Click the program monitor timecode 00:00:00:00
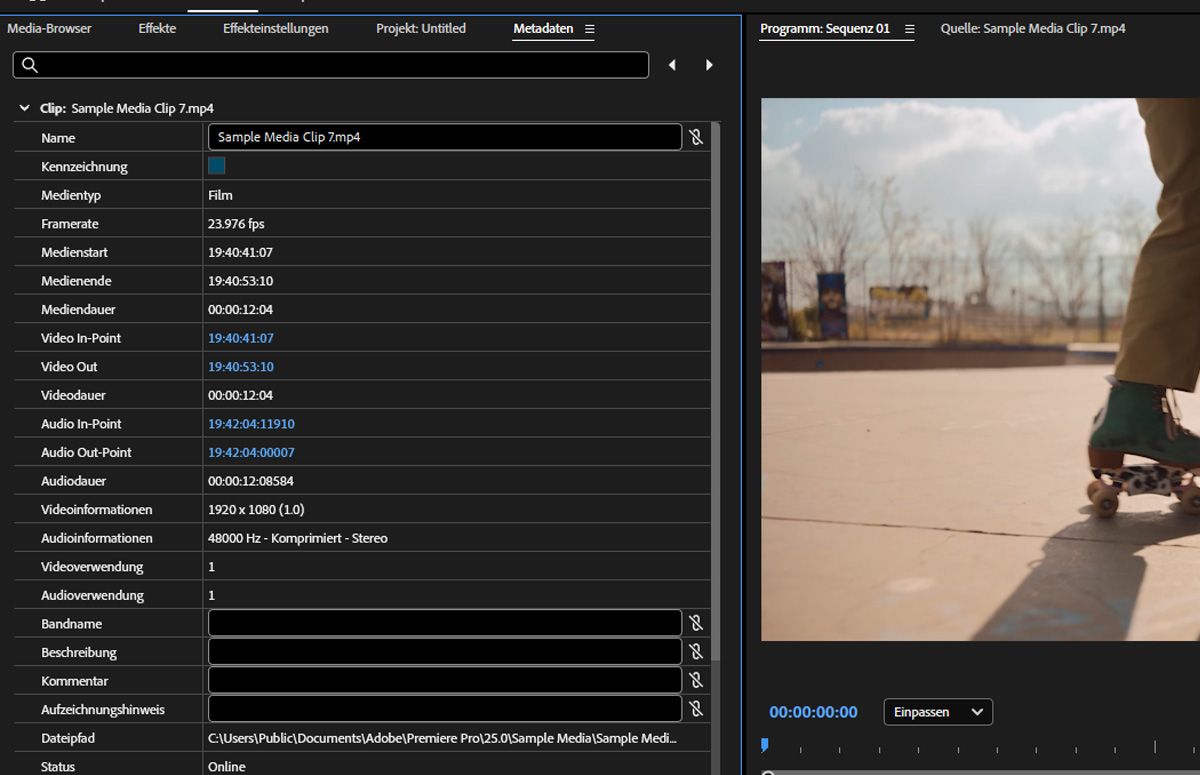The height and width of the screenshot is (775, 1200). (x=813, y=712)
